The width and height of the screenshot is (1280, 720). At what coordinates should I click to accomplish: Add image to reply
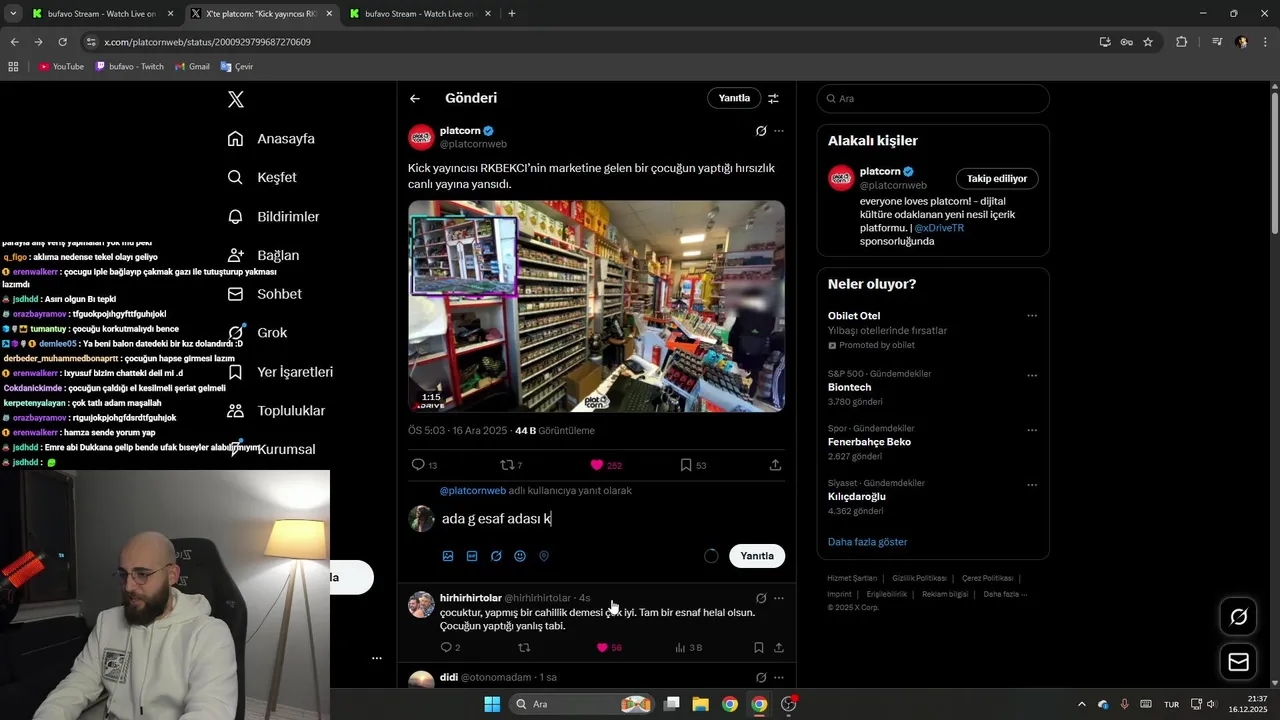(448, 556)
